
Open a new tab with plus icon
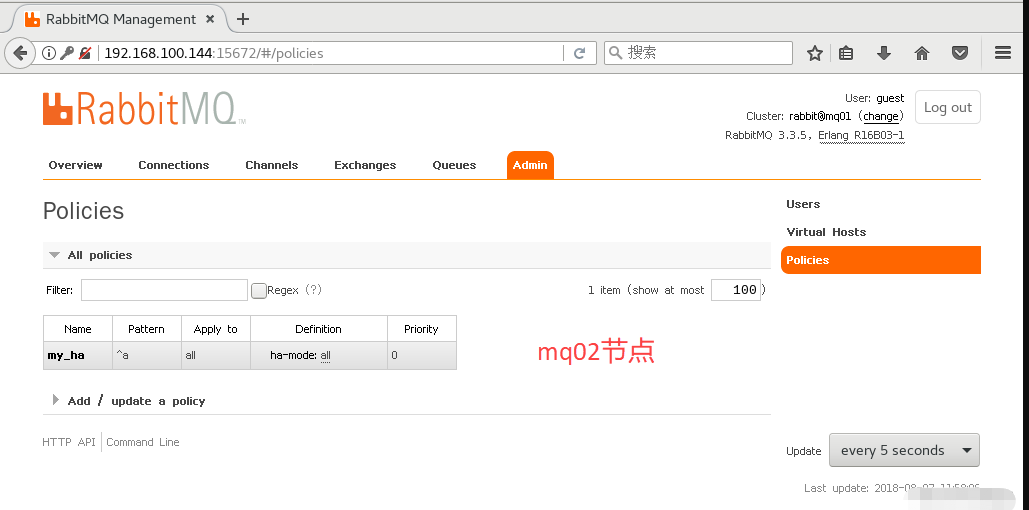243,19
